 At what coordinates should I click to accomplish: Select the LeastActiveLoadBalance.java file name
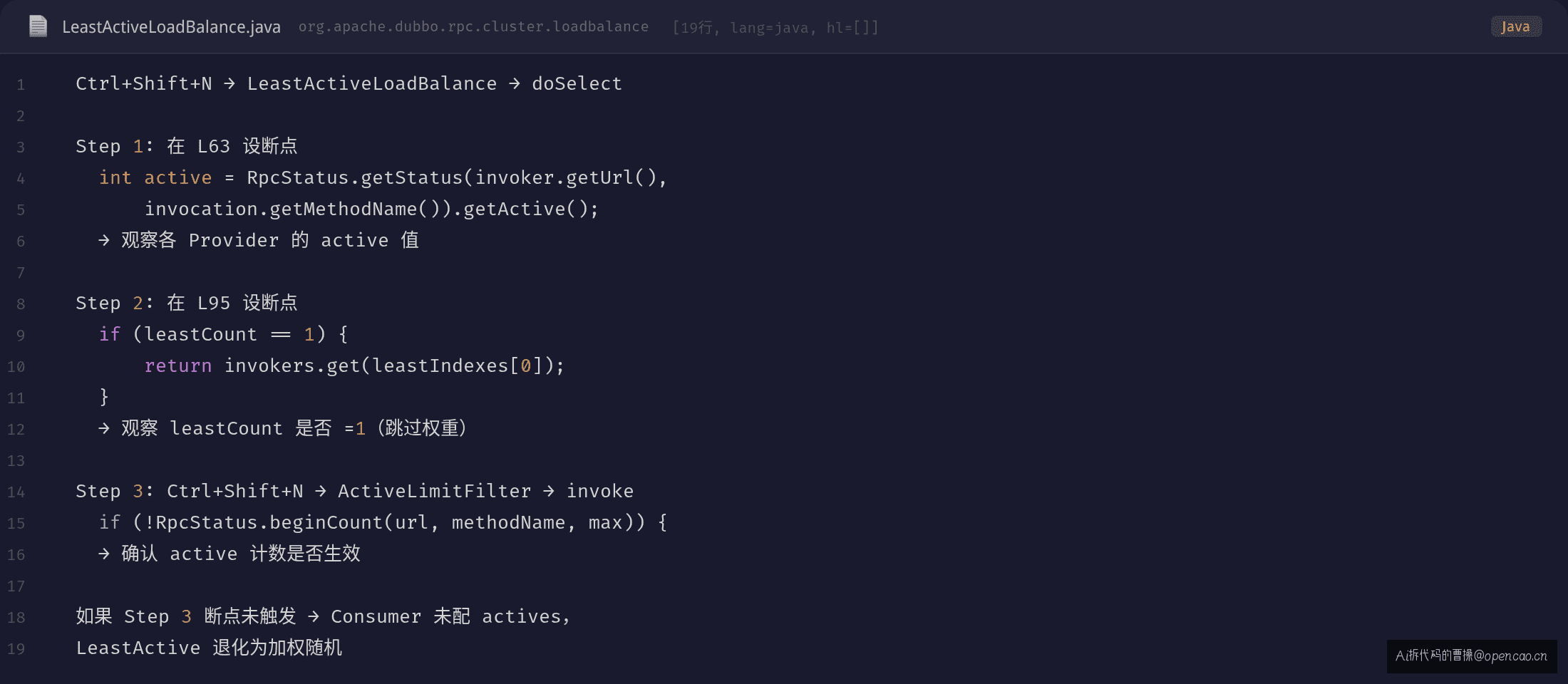(x=171, y=27)
